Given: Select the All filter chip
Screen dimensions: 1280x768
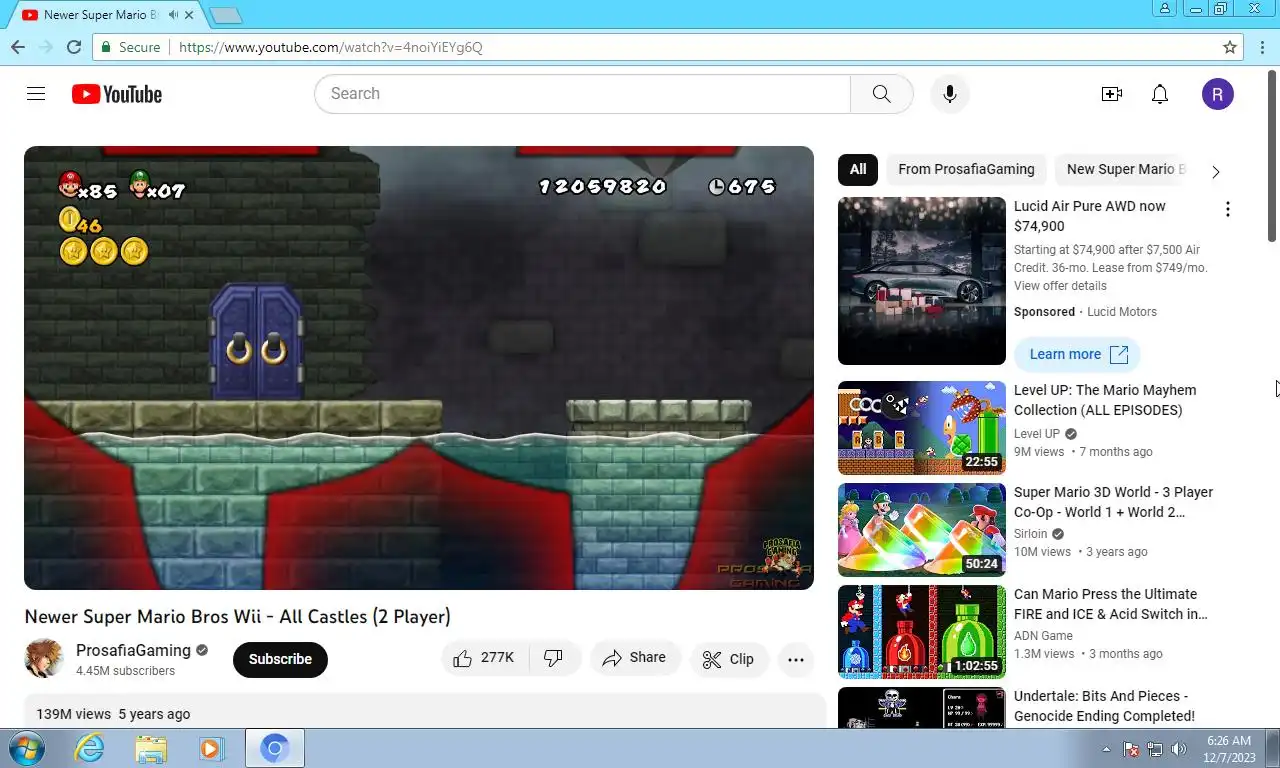Looking at the screenshot, I should click(858, 169).
